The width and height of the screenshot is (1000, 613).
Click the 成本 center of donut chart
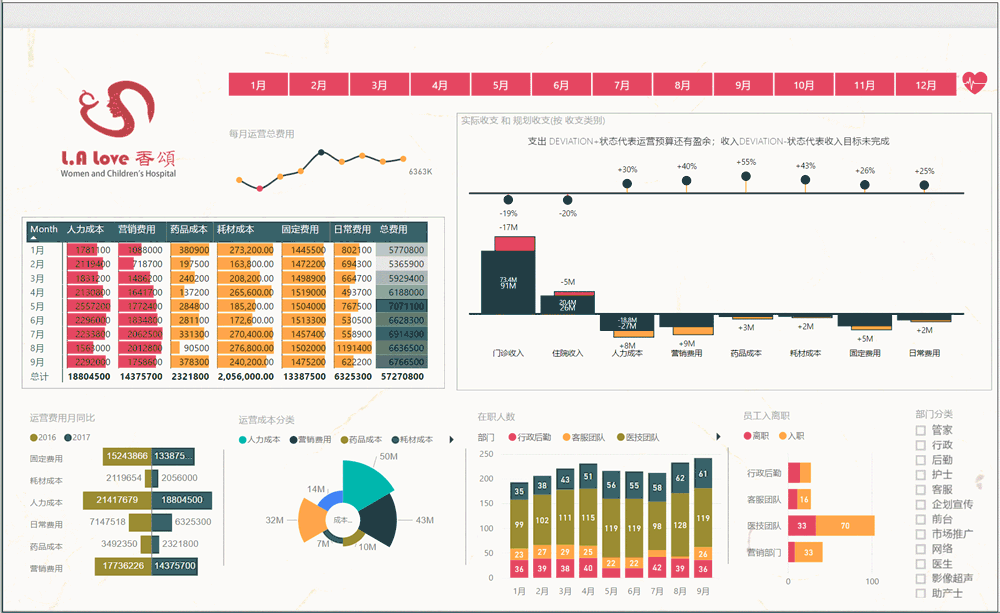point(342,520)
